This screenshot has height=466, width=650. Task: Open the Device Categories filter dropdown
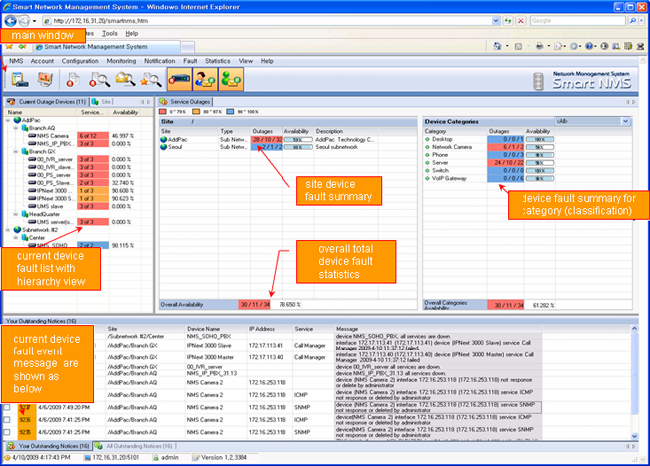point(624,120)
